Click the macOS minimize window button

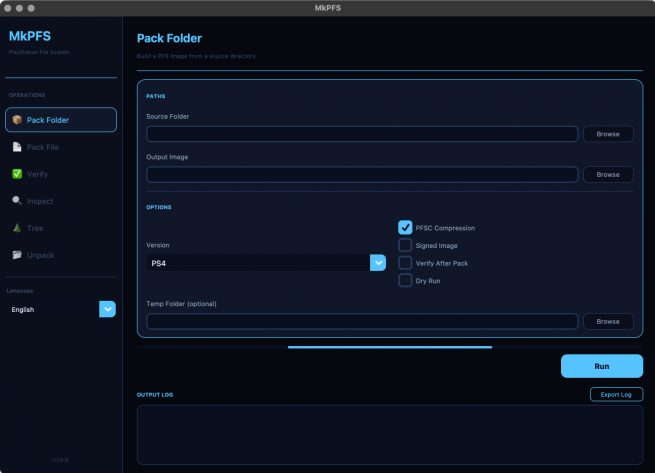19,8
